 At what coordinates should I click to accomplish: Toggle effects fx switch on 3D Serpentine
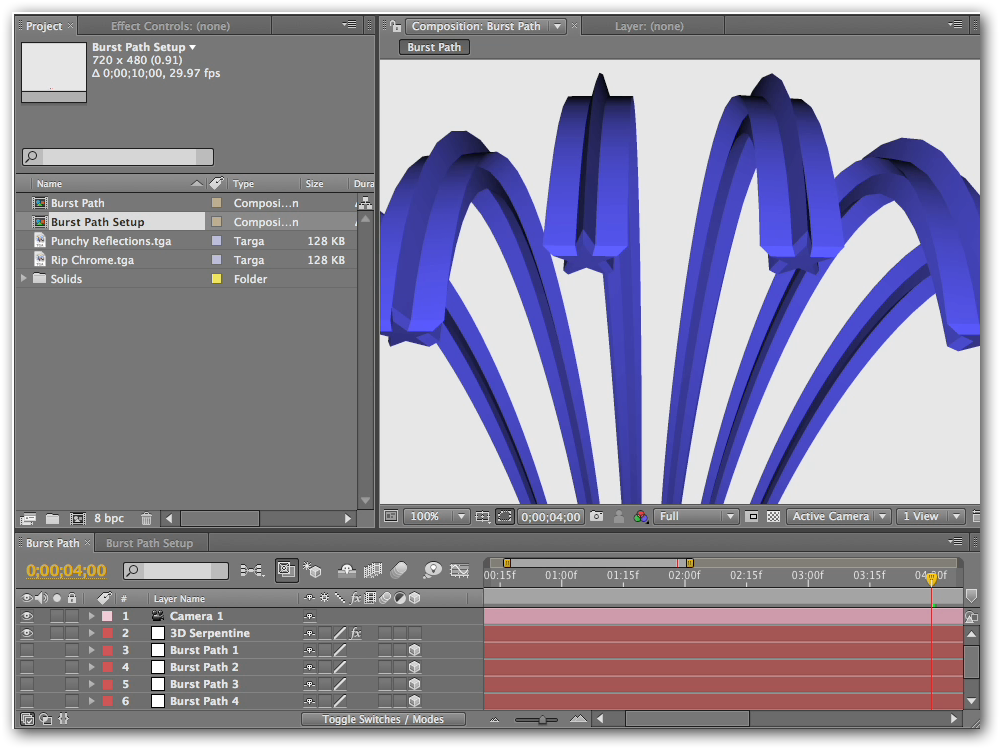[x=356, y=633]
